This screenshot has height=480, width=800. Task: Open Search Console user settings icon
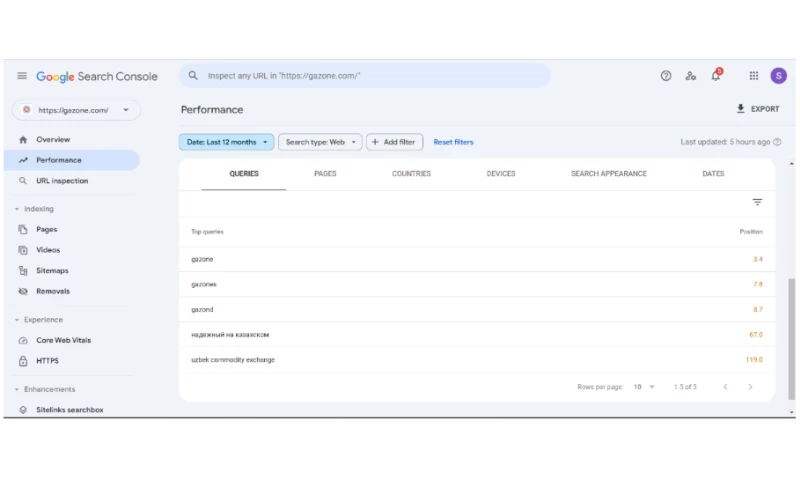[690, 76]
